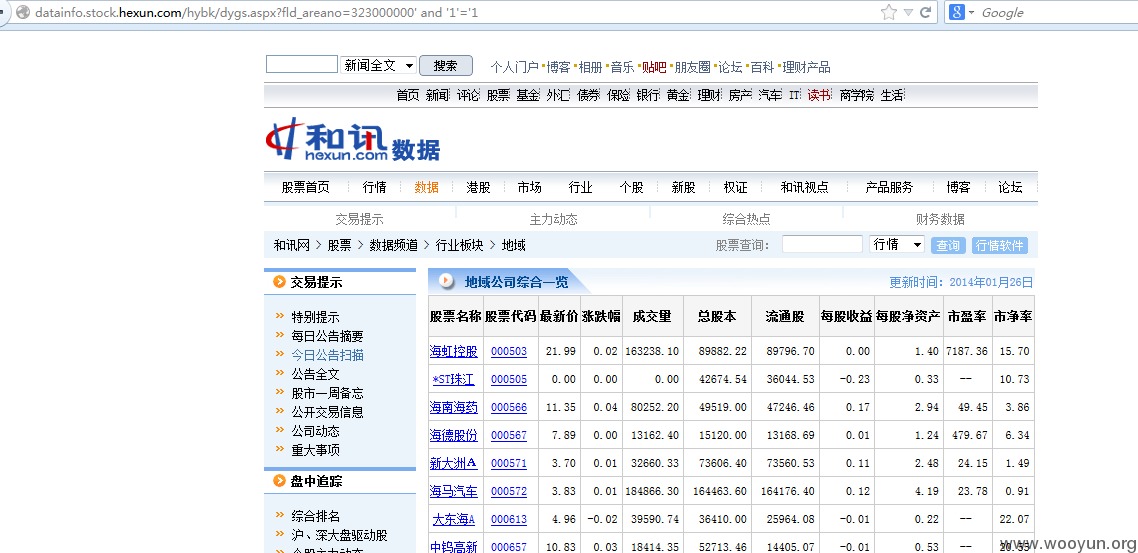Click the stock name link *ST珠江
Viewport: 1138px width, 553px height.
pos(454,379)
